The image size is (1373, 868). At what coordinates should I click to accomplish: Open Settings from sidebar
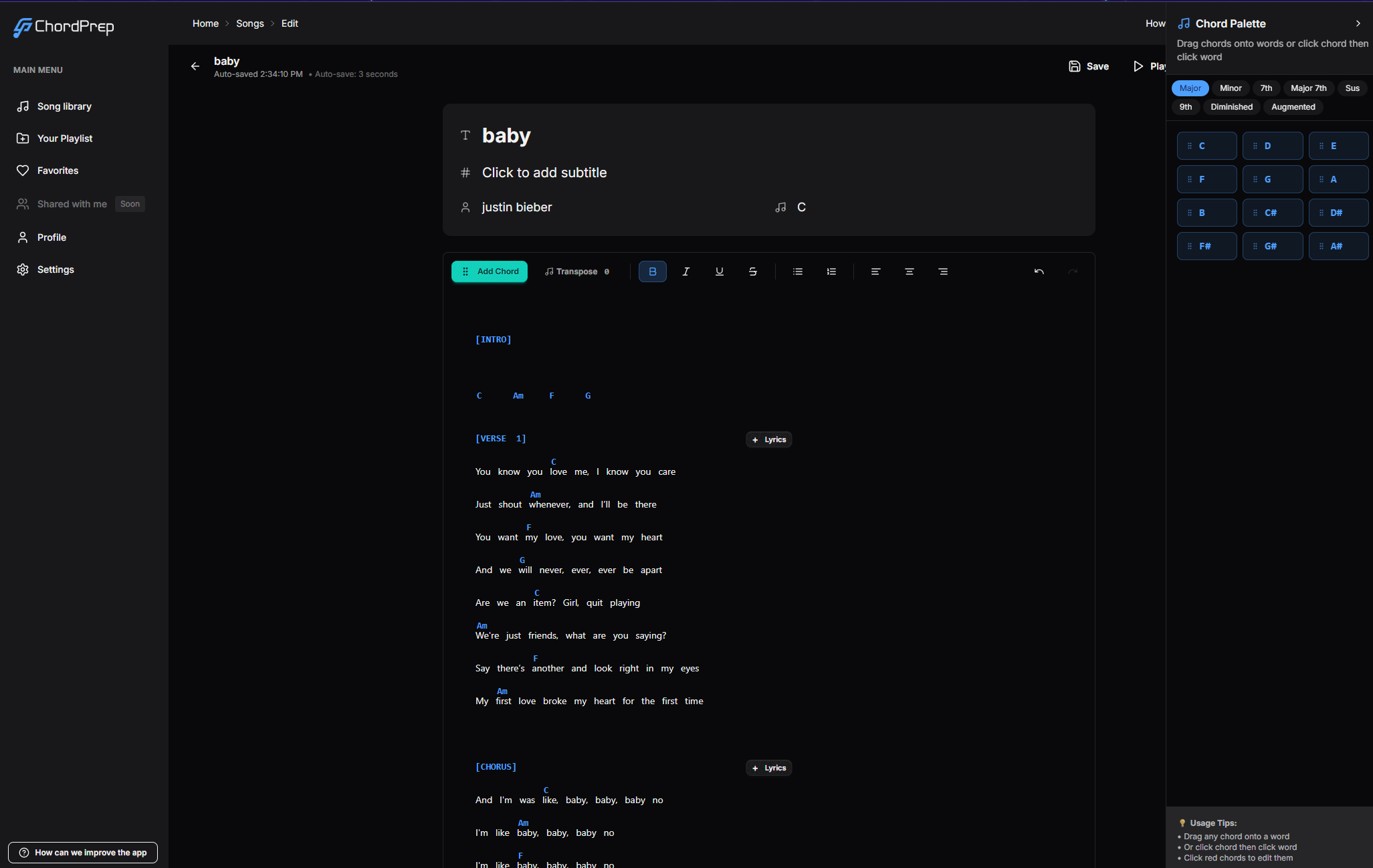click(x=56, y=269)
